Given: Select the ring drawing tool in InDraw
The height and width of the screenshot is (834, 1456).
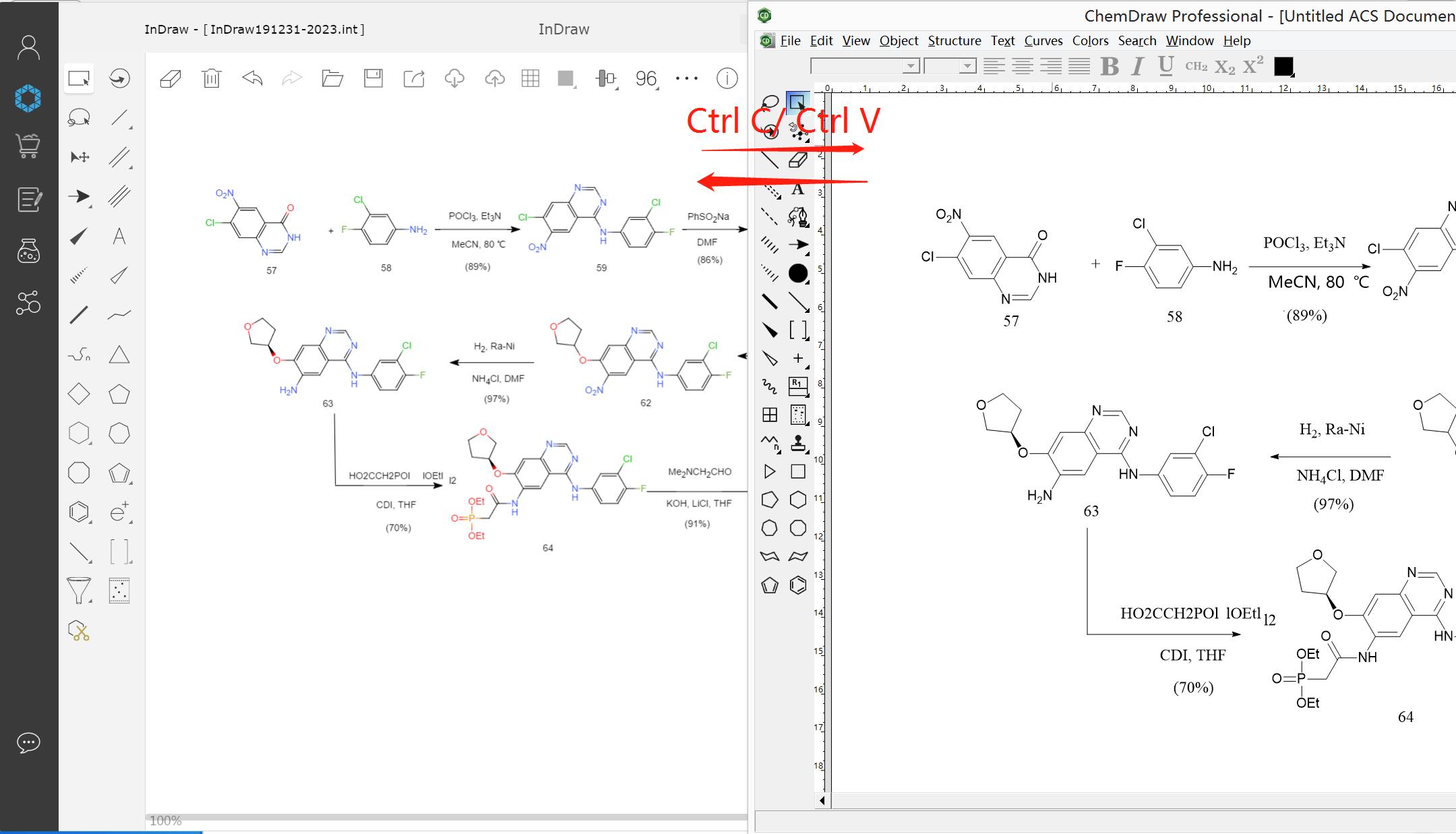Looking at the screenshot, I should point(79,510).
